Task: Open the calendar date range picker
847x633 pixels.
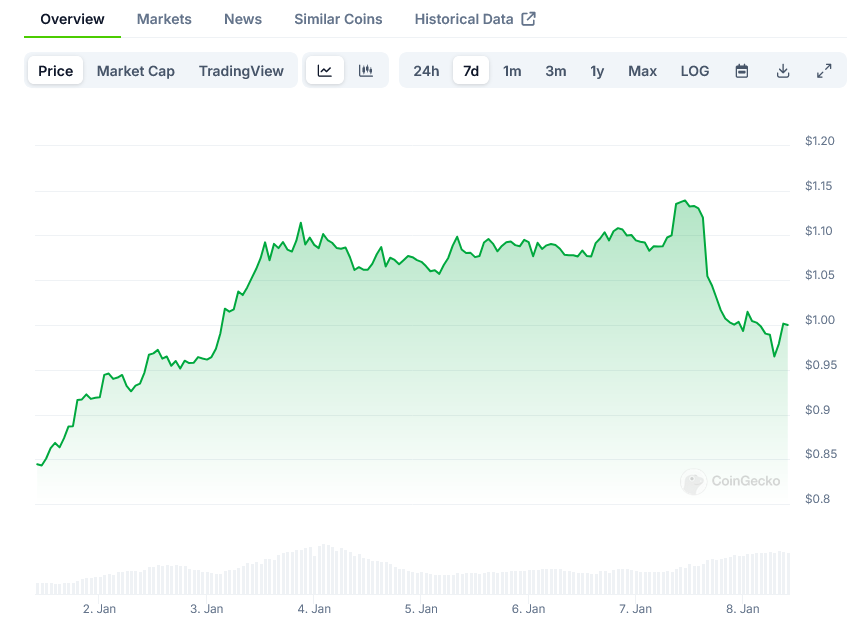Action: pos(742,71)
